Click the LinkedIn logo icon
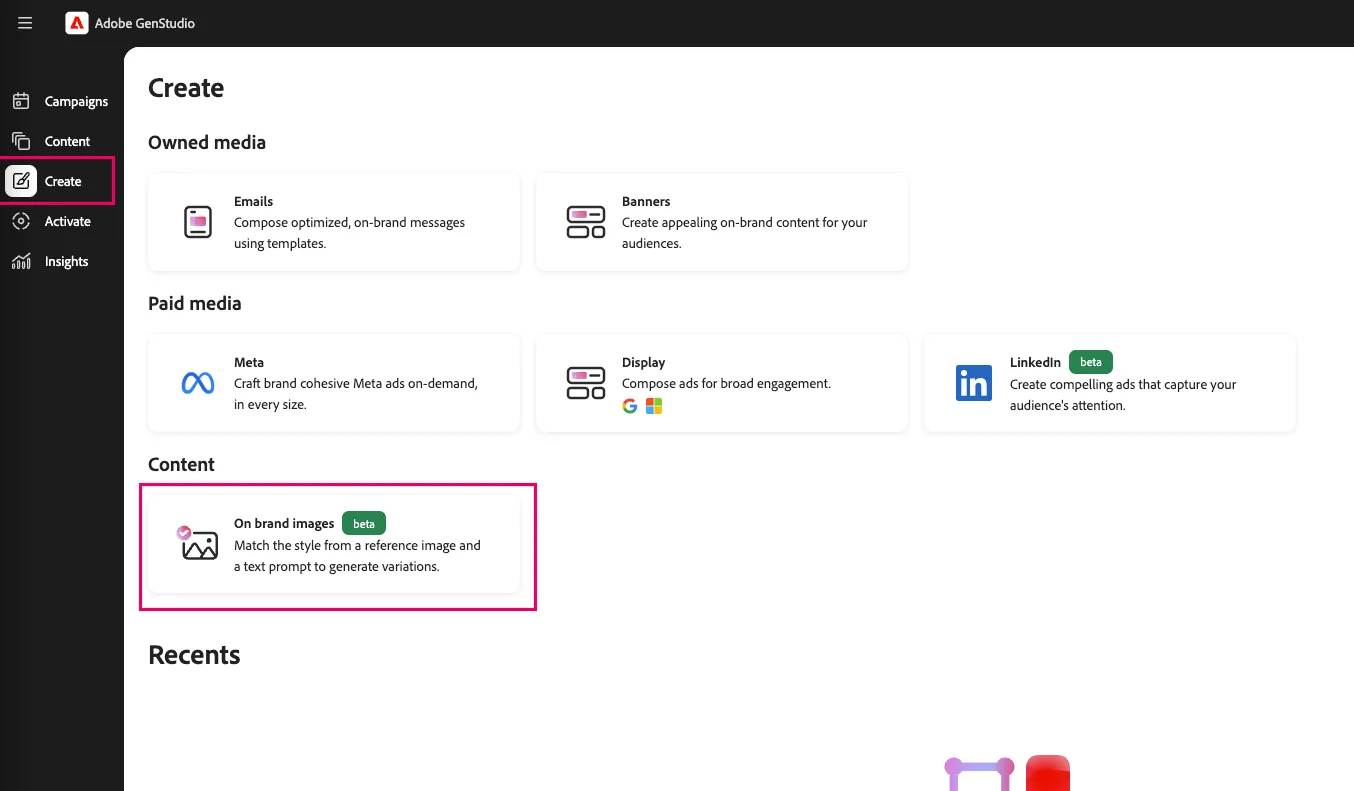The height and width of the screenshot is (791, 1354). 974,383
